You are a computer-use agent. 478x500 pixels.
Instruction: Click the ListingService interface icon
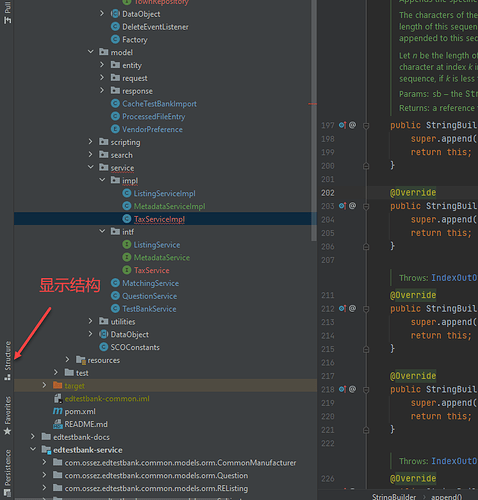point(127,245)
